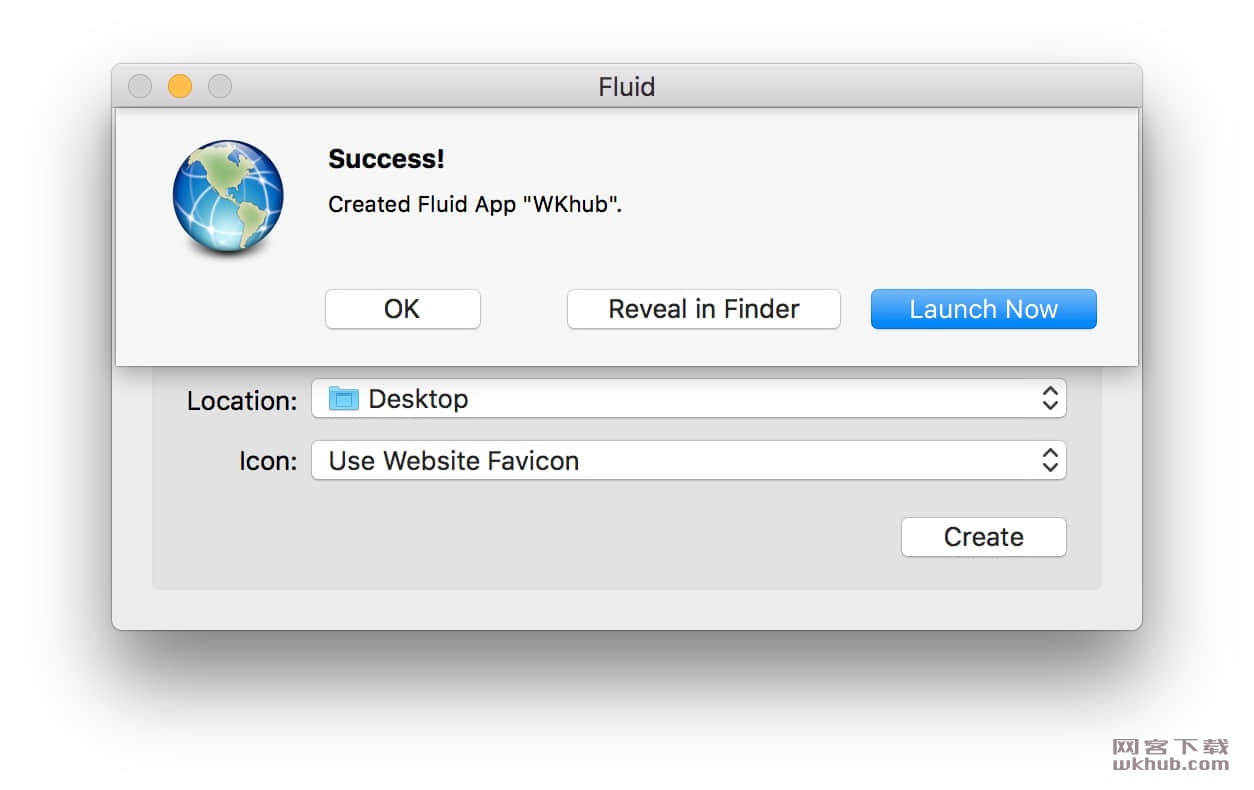
Task: Click the 'Location:' label
Action: click(242, 401)
